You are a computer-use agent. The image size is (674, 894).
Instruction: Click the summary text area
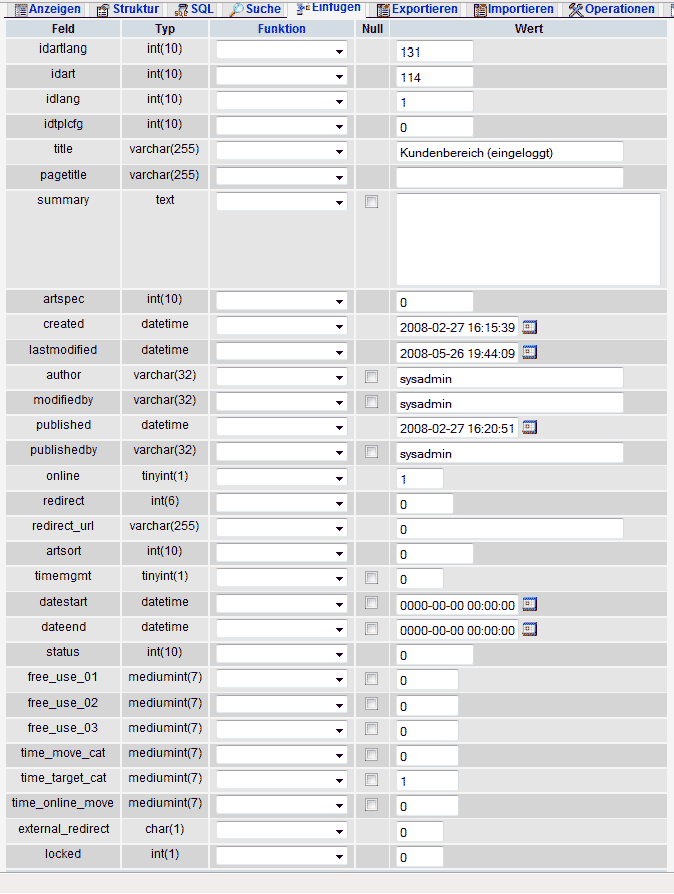pos(528,240)
